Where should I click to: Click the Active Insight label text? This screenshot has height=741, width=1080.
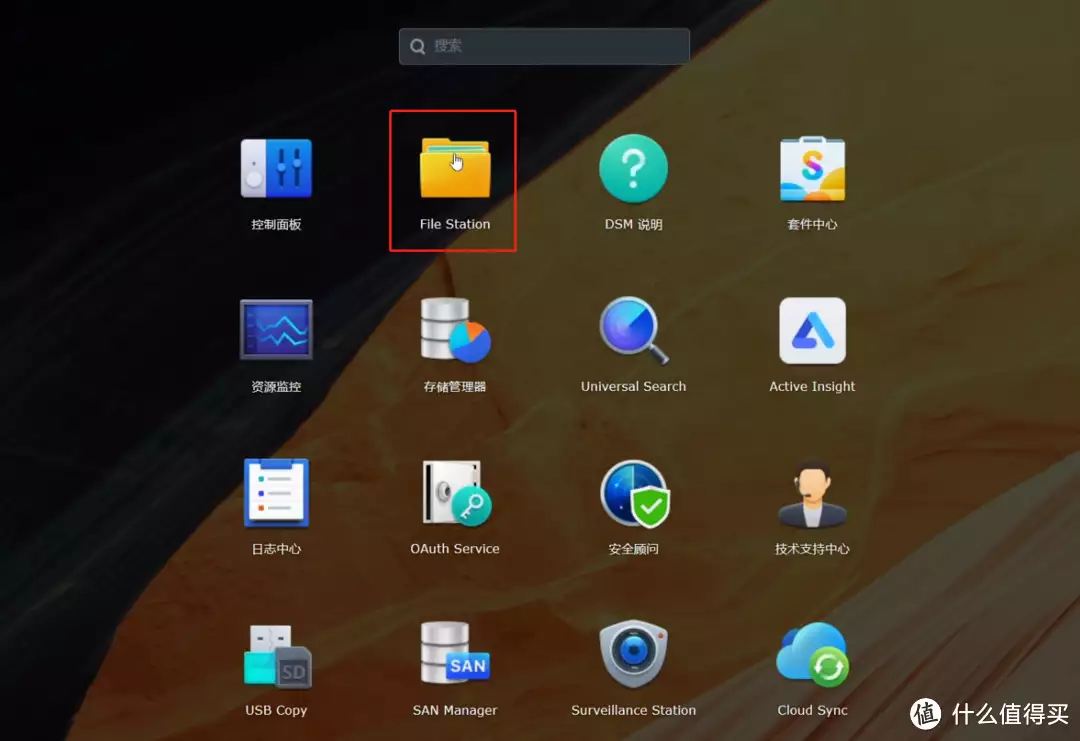(813, 386)
